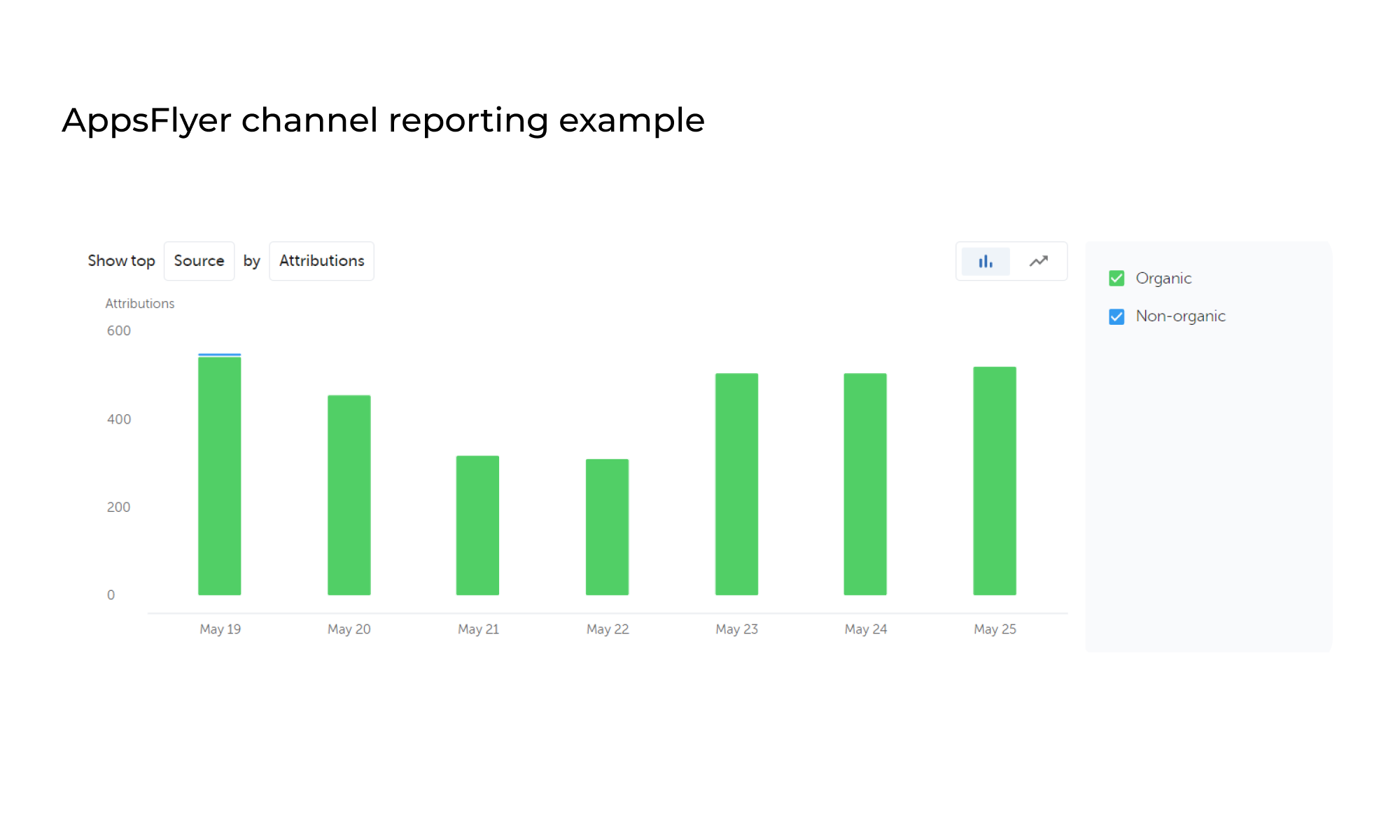Screen dimensions: 1400x840
Task: Click the 400 y-axis value
Action: point(119,419)
